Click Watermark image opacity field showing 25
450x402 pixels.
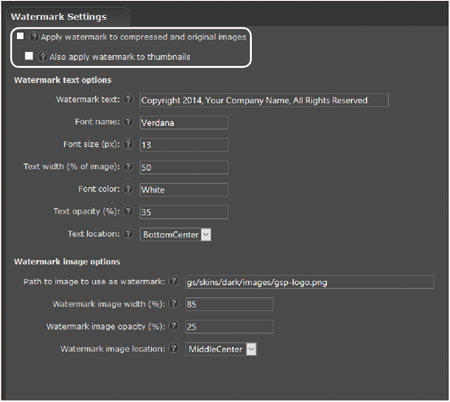click(229, 327)
